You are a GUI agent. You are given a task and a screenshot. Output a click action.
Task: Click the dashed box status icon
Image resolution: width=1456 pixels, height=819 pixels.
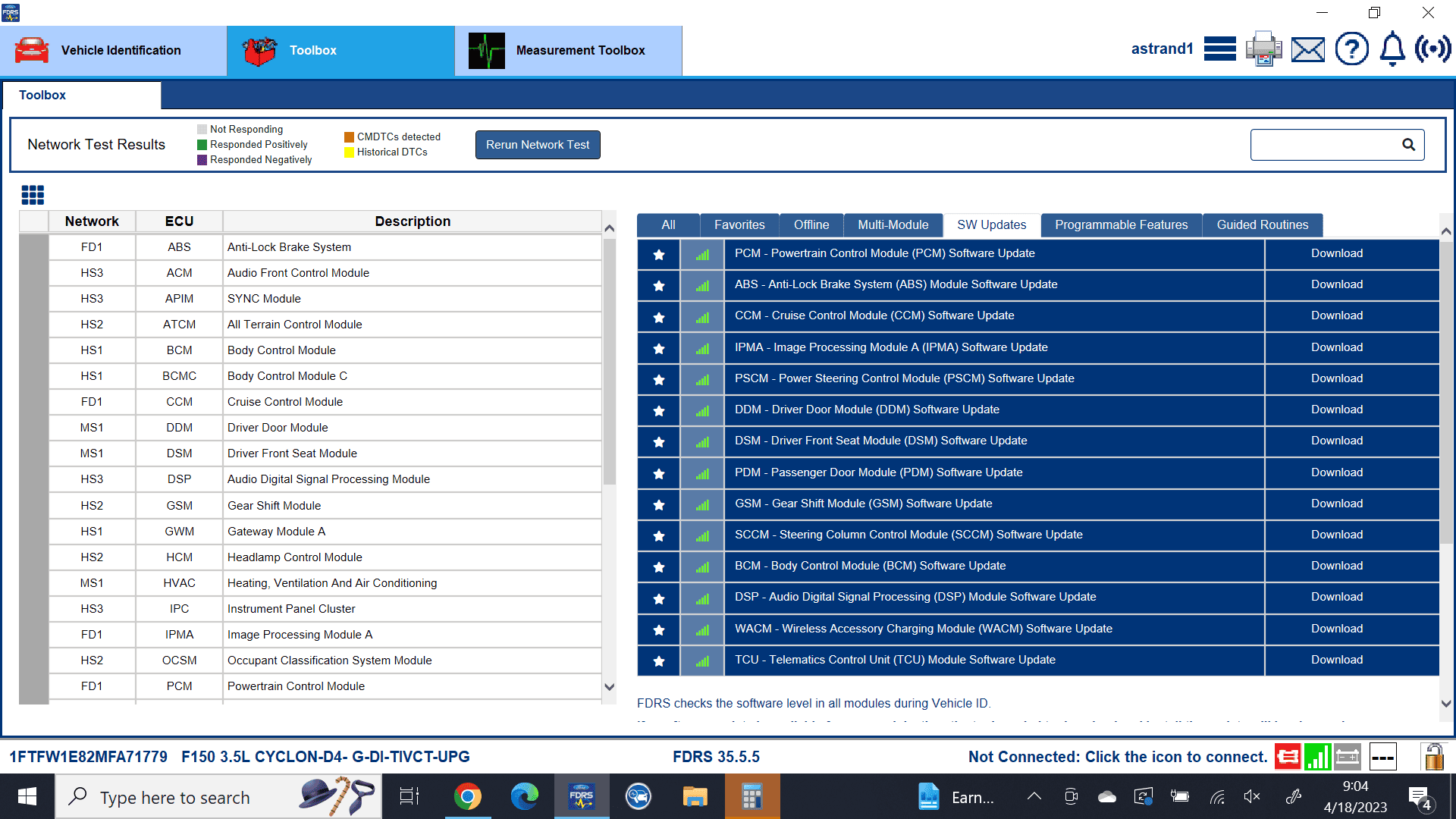pyautogui.click(x=1383, y=756)
